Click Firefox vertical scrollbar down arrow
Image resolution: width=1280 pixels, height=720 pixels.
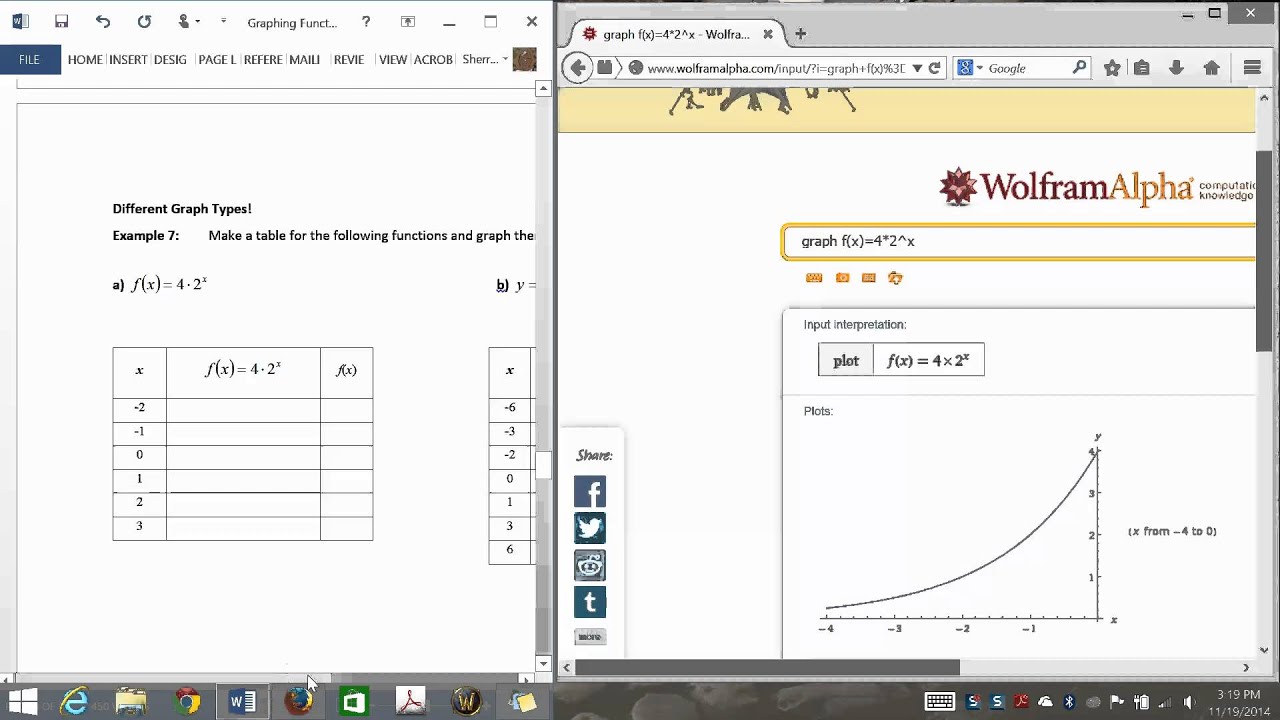(1264, 650)
